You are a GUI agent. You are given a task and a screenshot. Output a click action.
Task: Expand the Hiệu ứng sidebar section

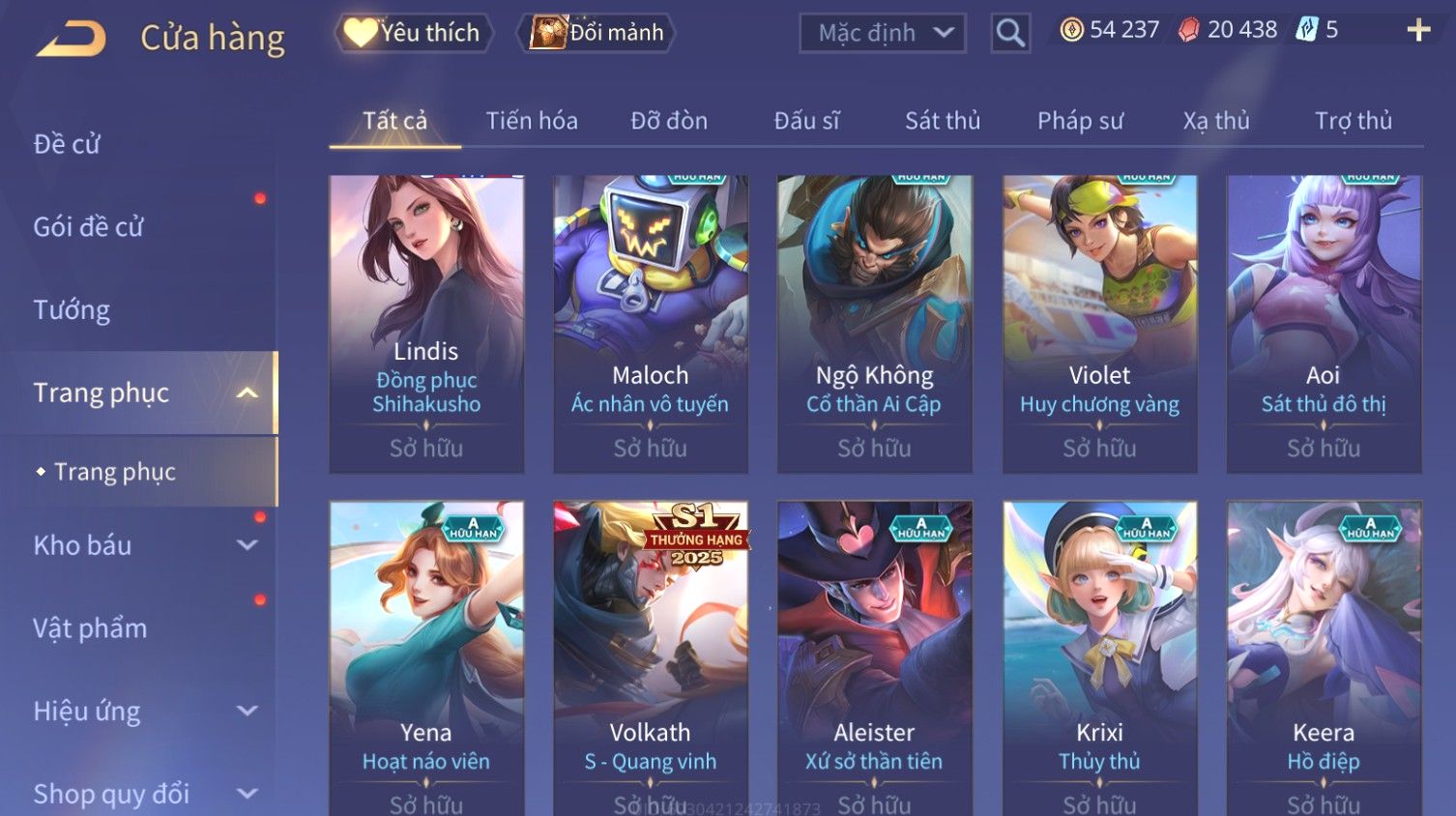point(248,711)
